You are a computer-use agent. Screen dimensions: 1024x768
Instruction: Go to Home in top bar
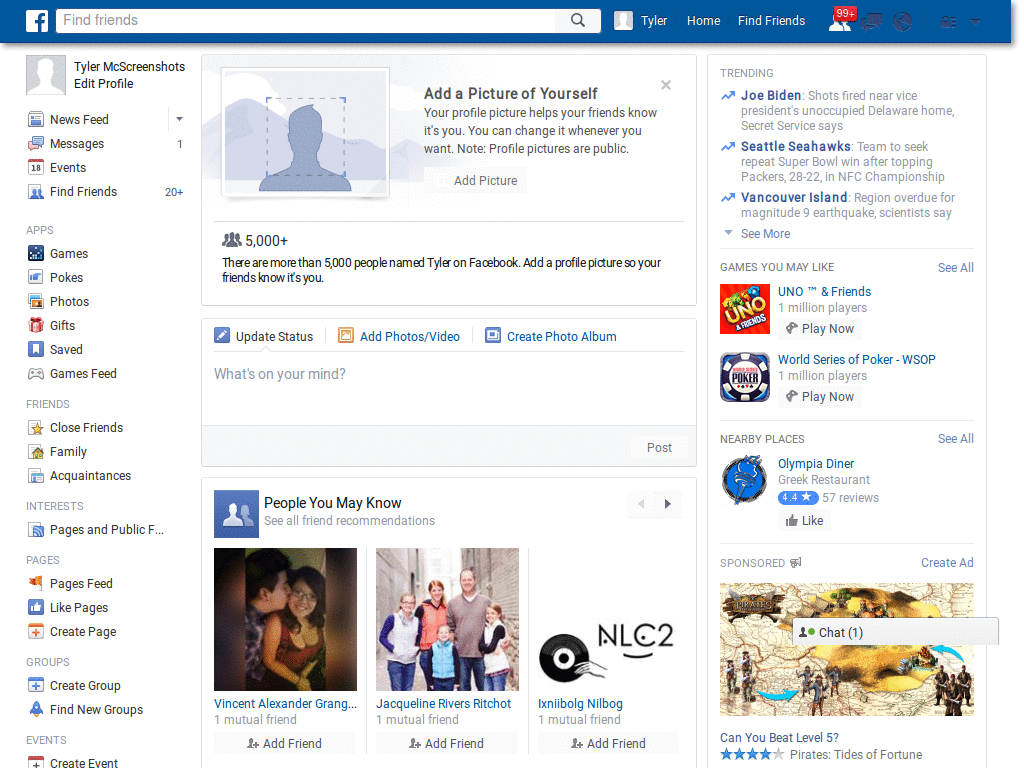pyautogui.click(x=703, y=21)
